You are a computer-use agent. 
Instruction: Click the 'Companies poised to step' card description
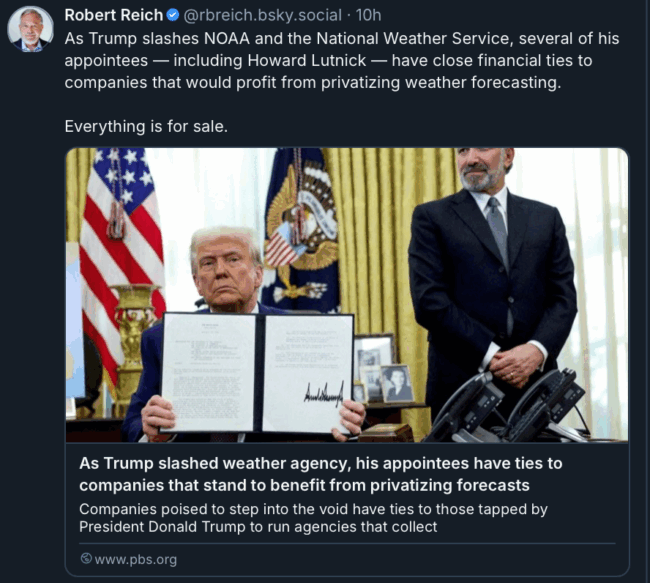pyautogui.click(x=313, y=518)
